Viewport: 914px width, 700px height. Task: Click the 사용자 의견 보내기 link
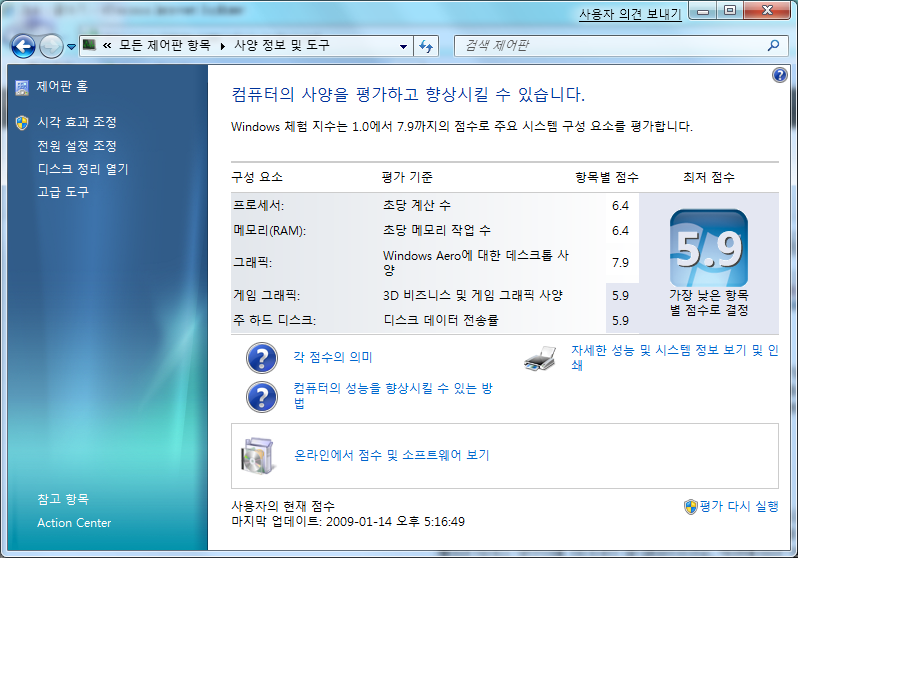coord(630,14)
